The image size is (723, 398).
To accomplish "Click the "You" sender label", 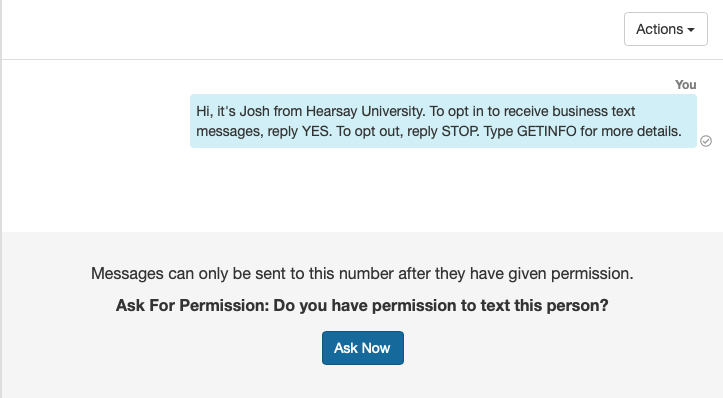I will point(685,85).
